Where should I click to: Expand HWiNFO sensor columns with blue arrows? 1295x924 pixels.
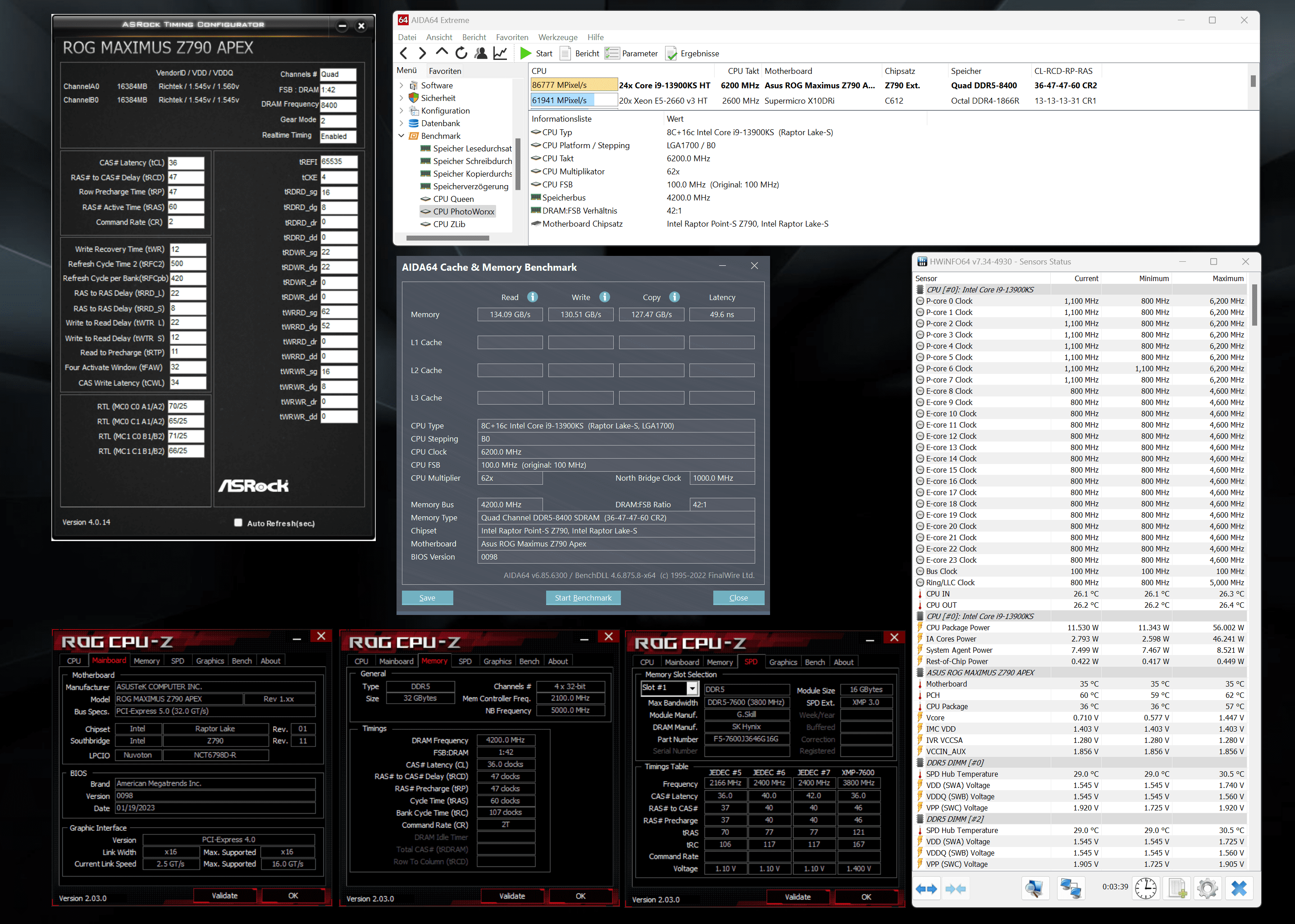926,889
